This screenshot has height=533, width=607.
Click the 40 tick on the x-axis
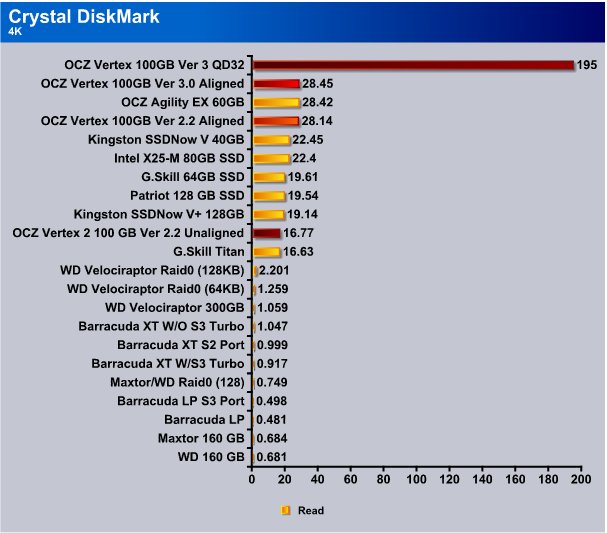pos(317,479)
